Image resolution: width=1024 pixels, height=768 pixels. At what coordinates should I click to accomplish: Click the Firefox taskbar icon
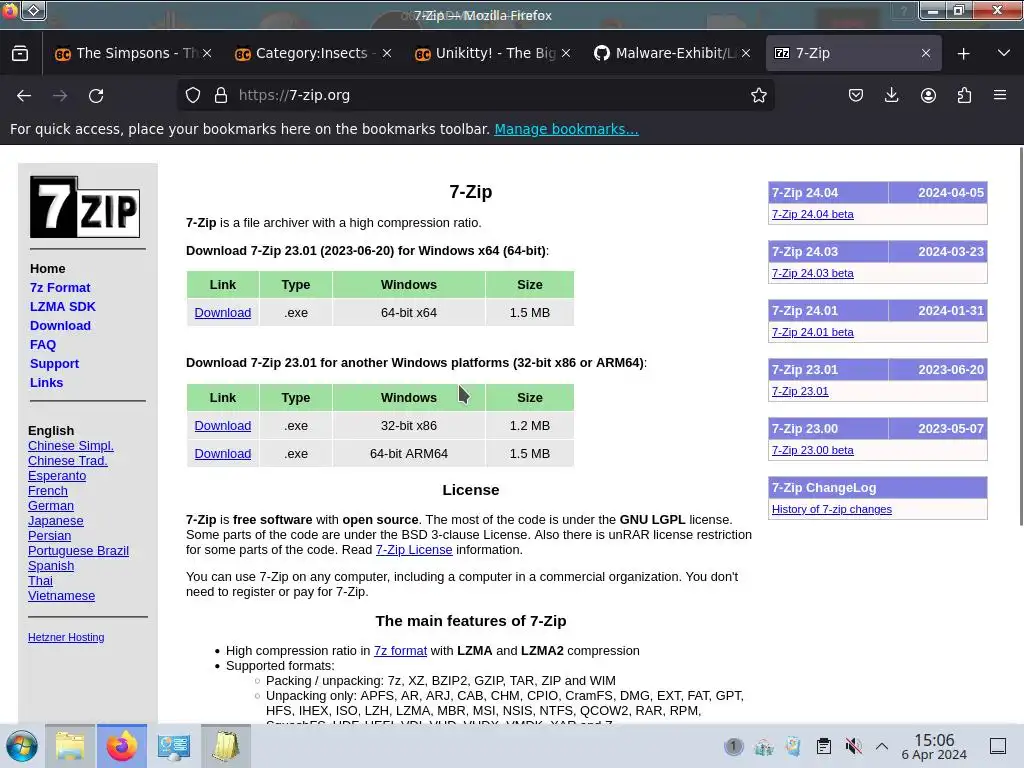[122, 746]
